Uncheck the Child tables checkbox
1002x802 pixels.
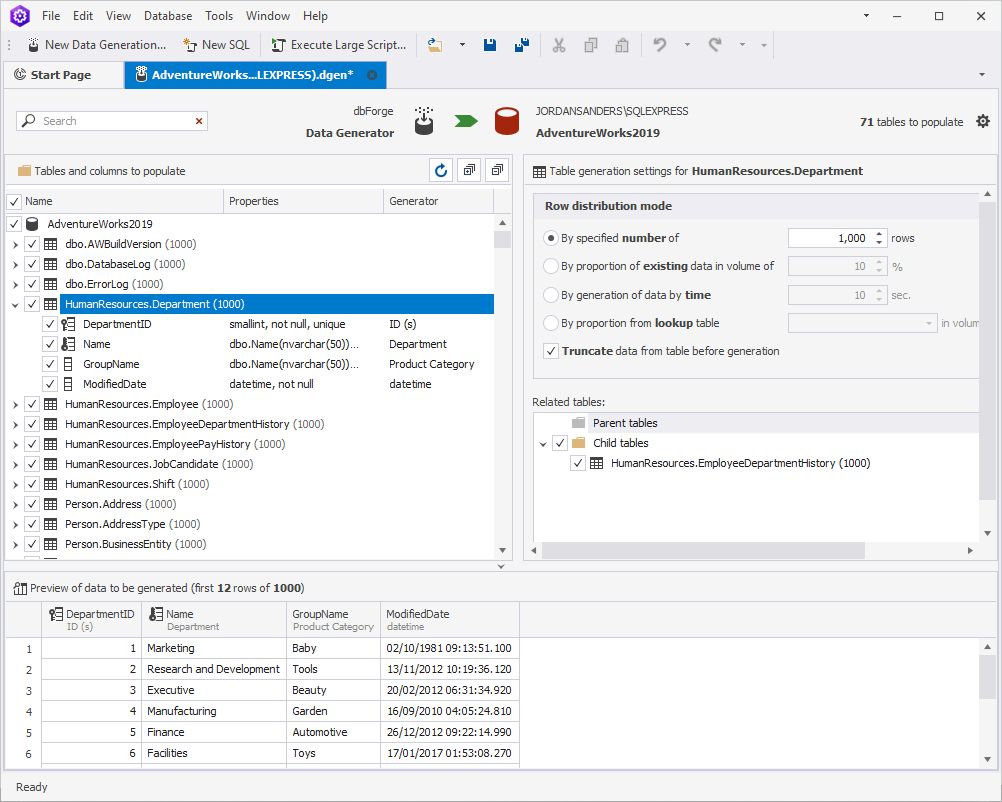[x=560, y=443]
